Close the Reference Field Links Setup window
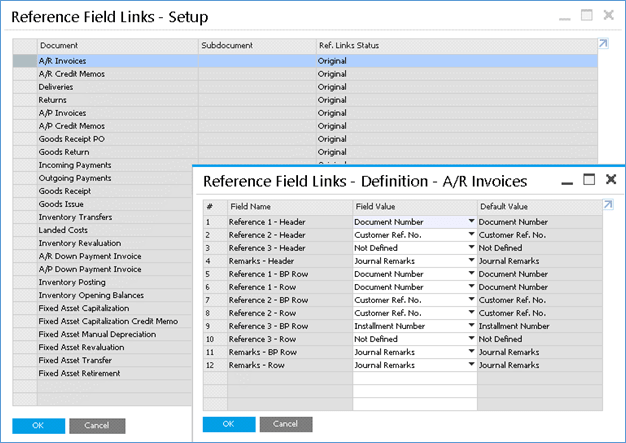 click(609, 15)
